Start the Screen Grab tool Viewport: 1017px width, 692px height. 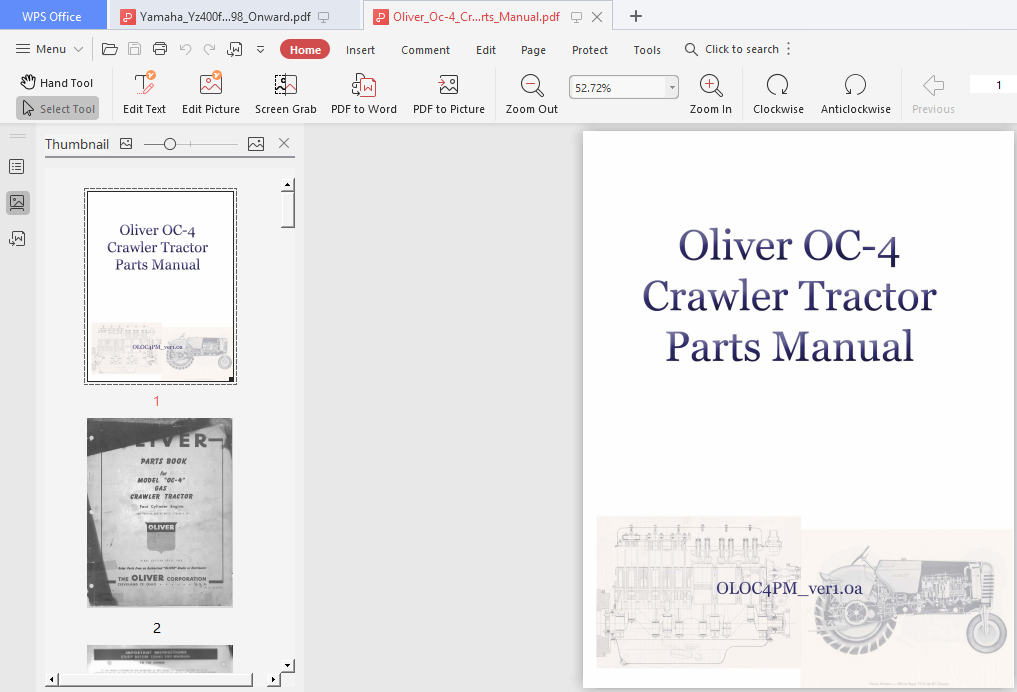[285, 93]
